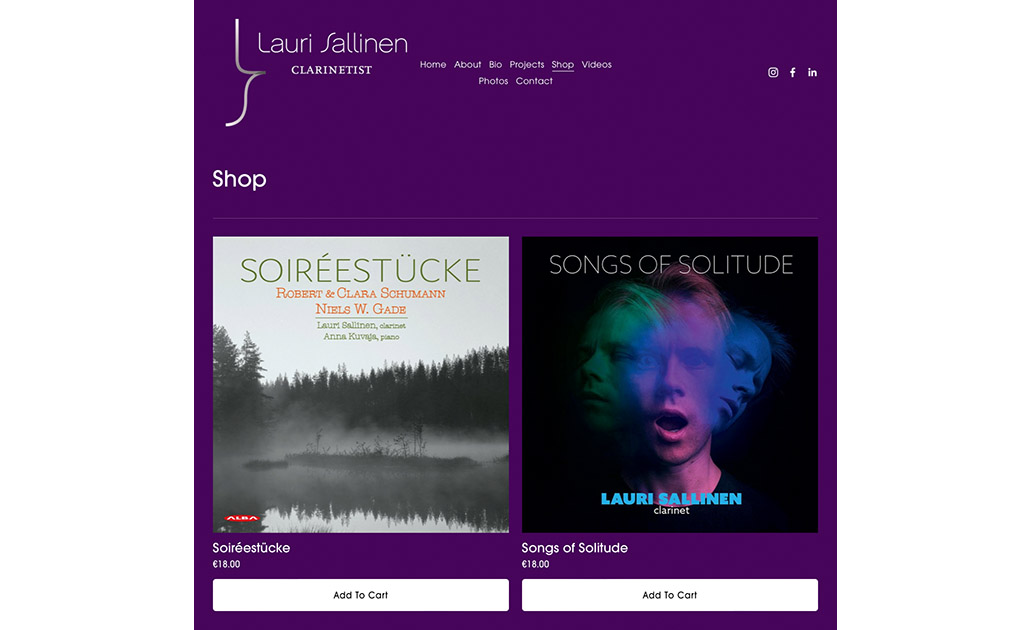Click the Soiréestücke product title

click(251, 548)
